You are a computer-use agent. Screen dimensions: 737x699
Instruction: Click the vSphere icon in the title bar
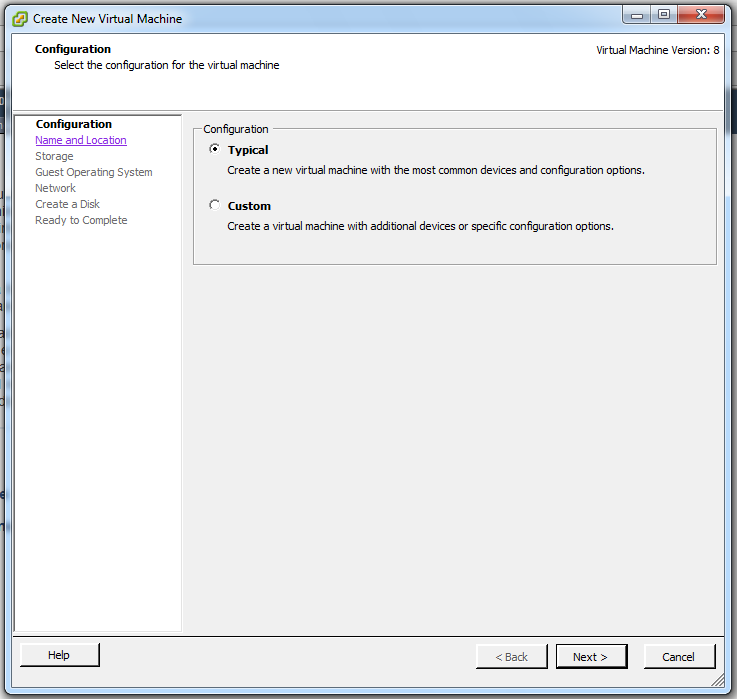20,19
